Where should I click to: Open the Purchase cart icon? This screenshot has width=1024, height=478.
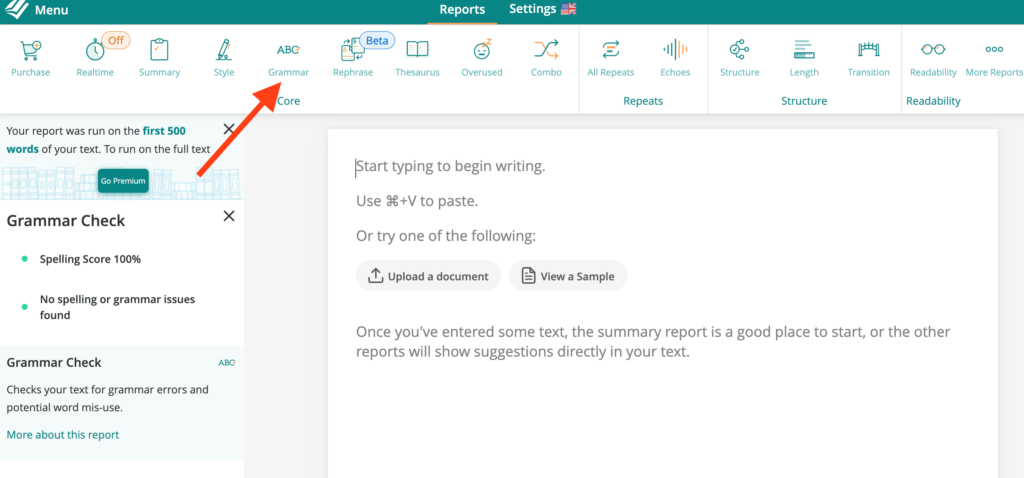30,58
